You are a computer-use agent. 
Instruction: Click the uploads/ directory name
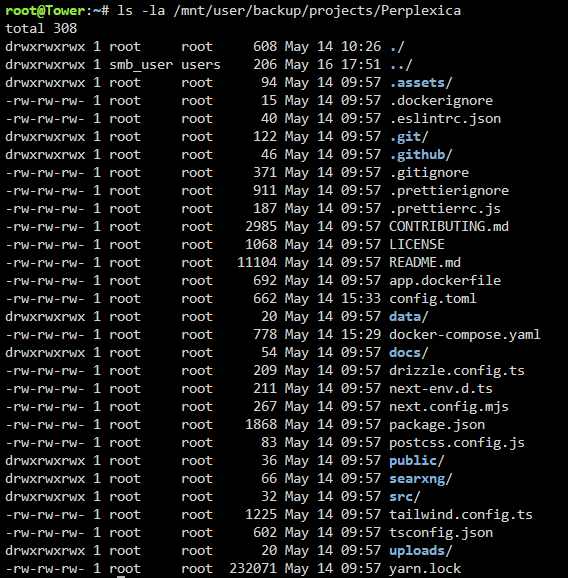[x=421, y=551]
